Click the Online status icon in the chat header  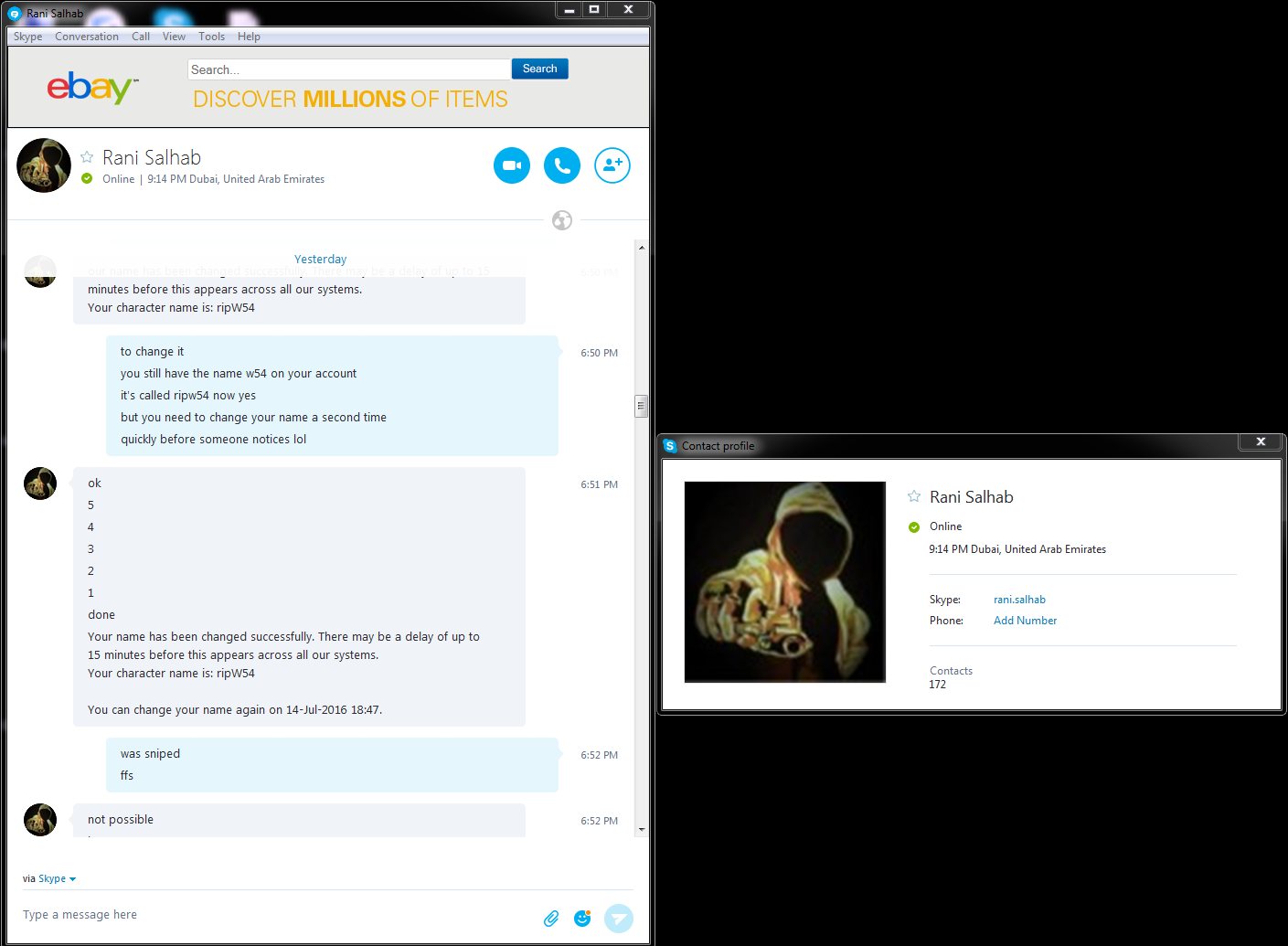click(x=87, y=179)
